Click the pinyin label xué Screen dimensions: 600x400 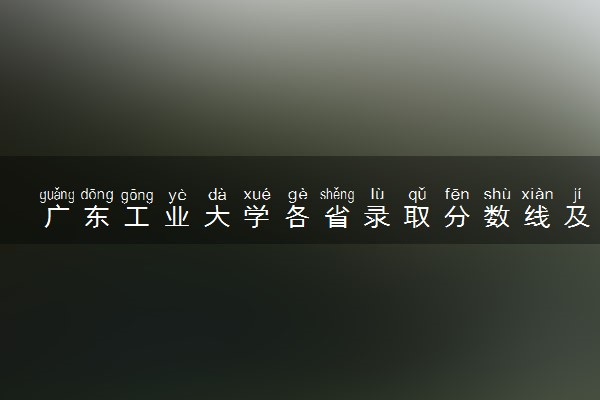coord(257,195)
